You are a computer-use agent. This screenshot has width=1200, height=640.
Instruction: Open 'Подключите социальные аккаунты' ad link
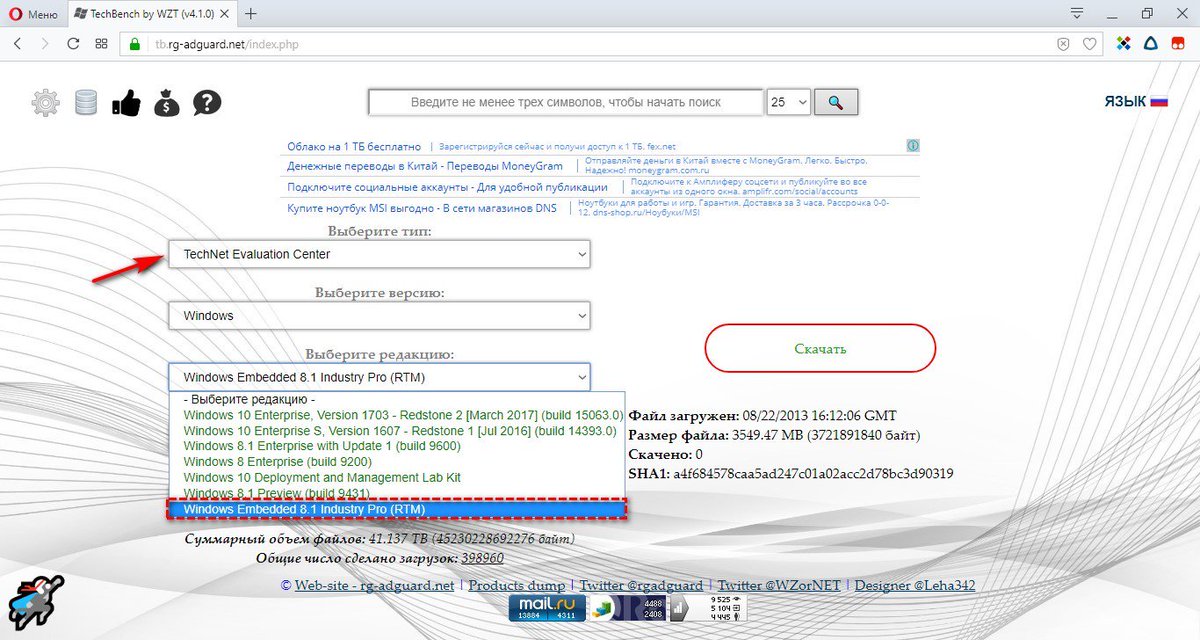[x=447, y=187]
